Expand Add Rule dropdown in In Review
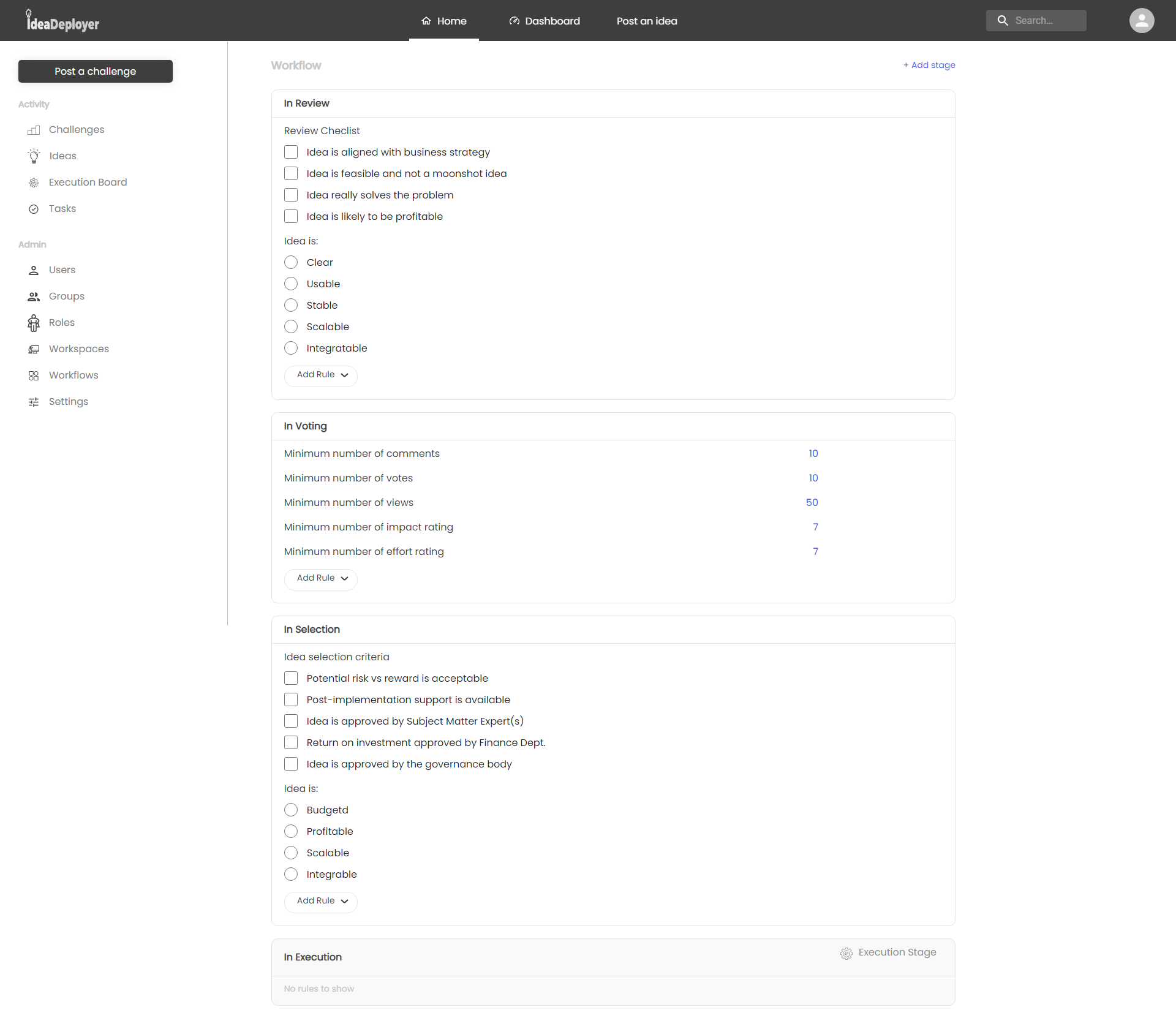 (321, 375)
